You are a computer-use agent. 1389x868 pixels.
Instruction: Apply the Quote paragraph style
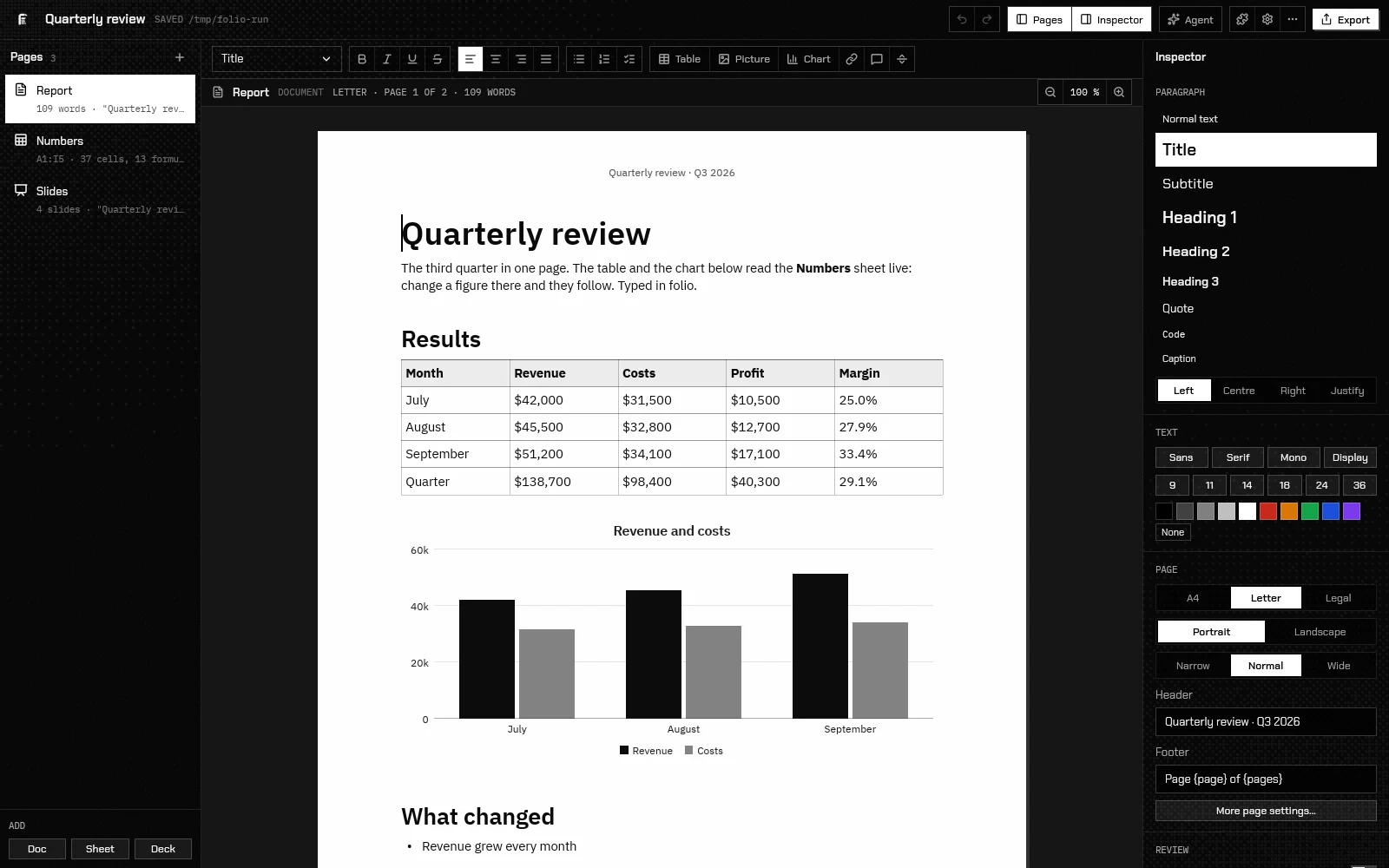[1266, 308]
